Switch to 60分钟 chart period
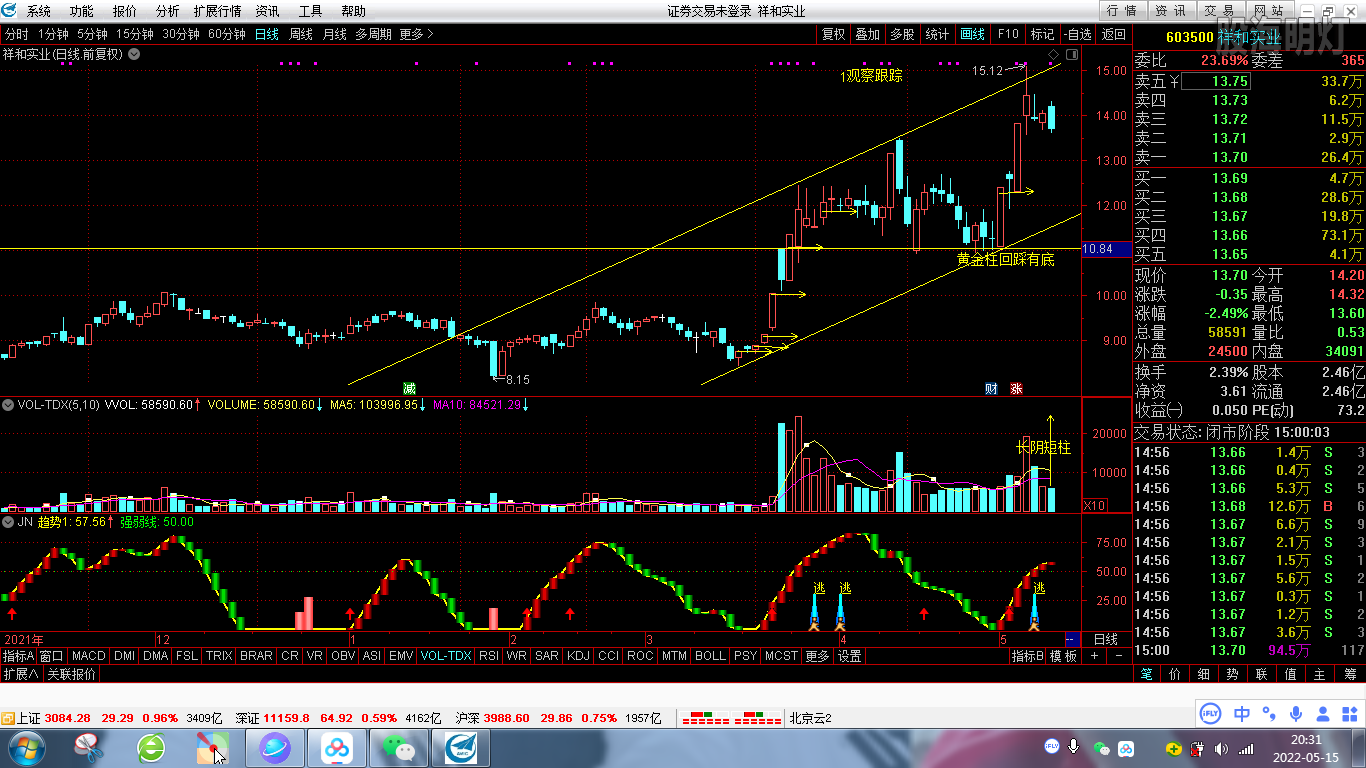 (x=227, y=34)
